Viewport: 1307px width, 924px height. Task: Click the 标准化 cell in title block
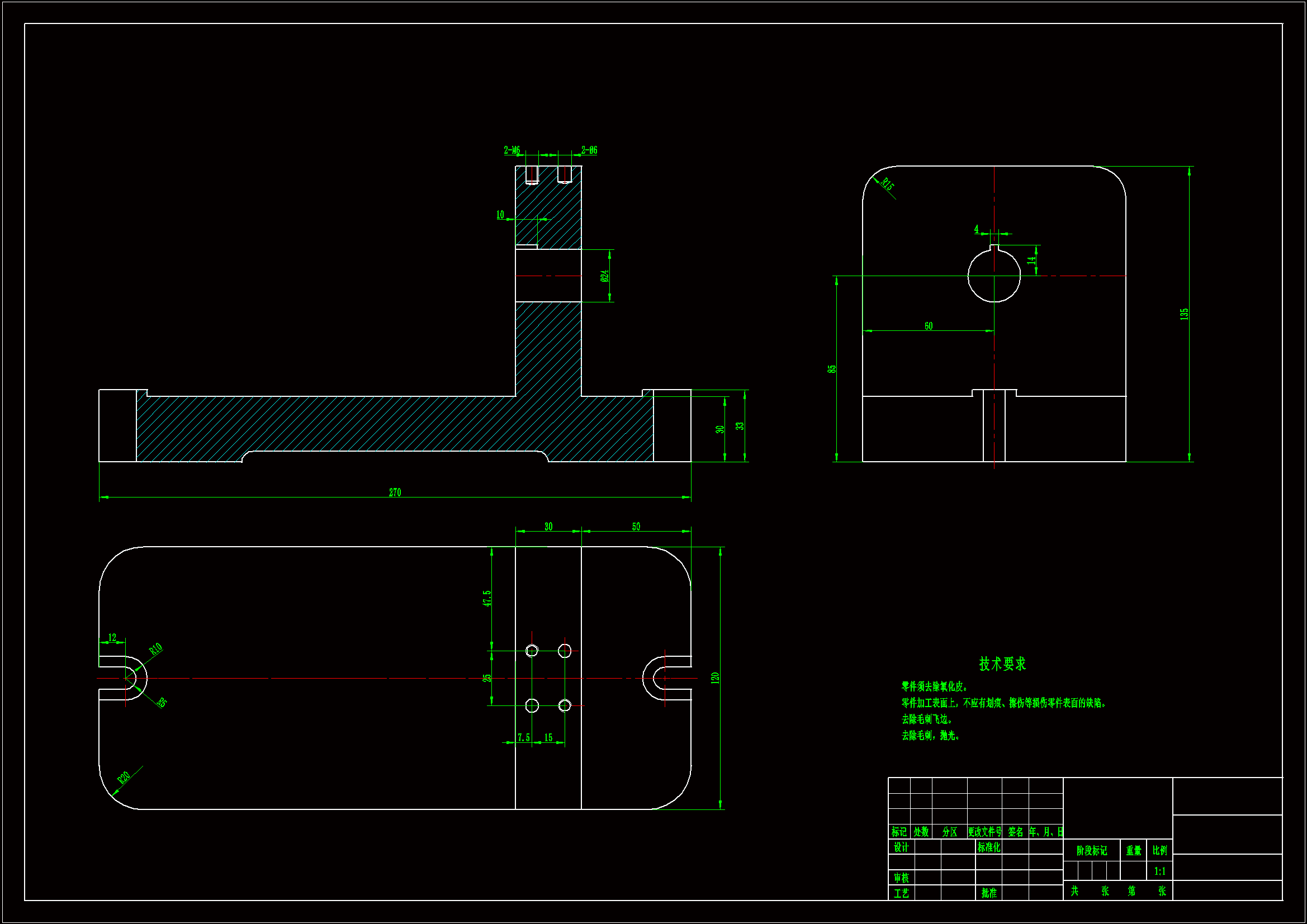(988, 847)
